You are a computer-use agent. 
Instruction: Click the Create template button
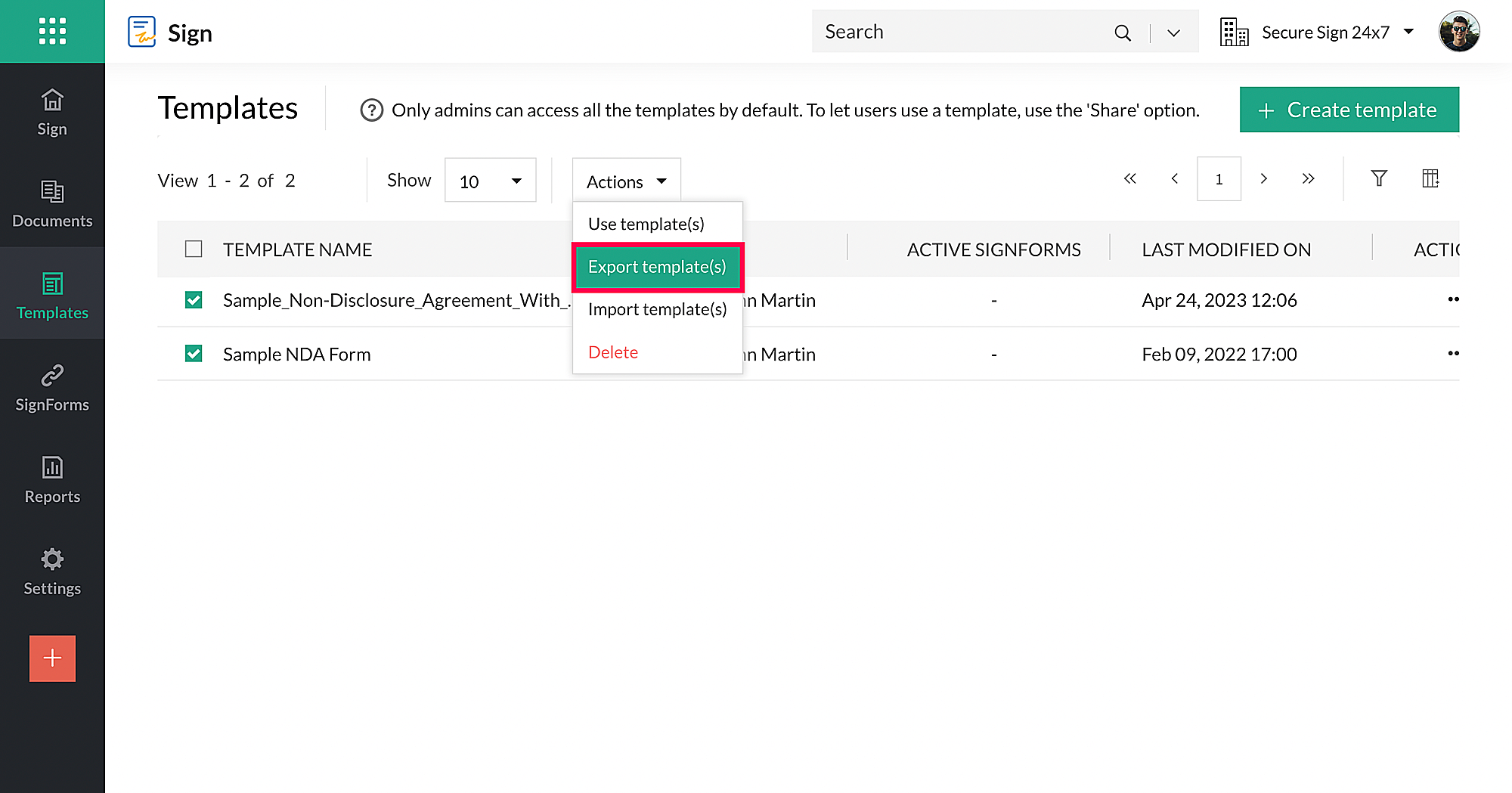point(1349,110)
